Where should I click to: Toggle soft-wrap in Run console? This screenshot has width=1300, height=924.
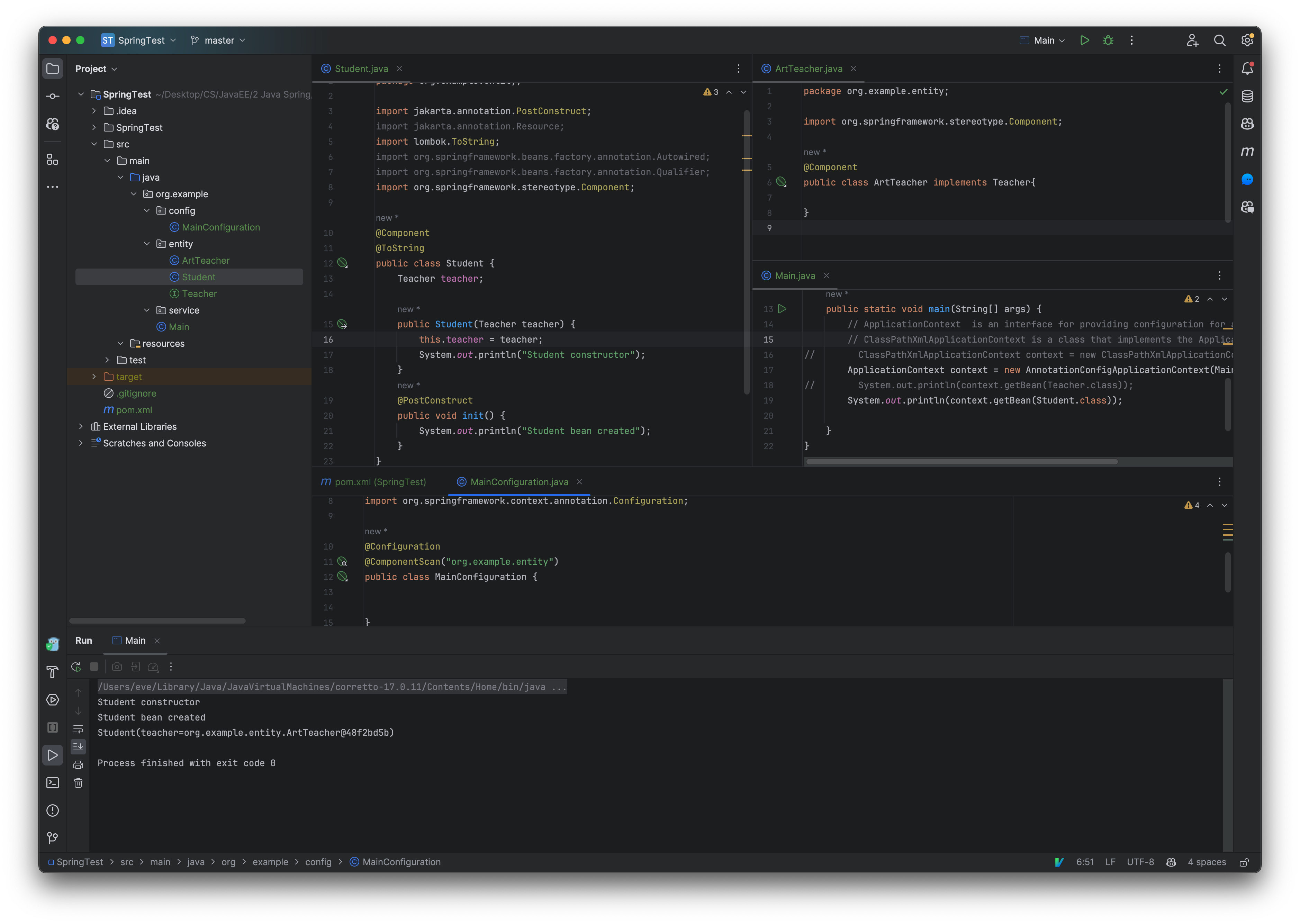[x=79, y=729]
